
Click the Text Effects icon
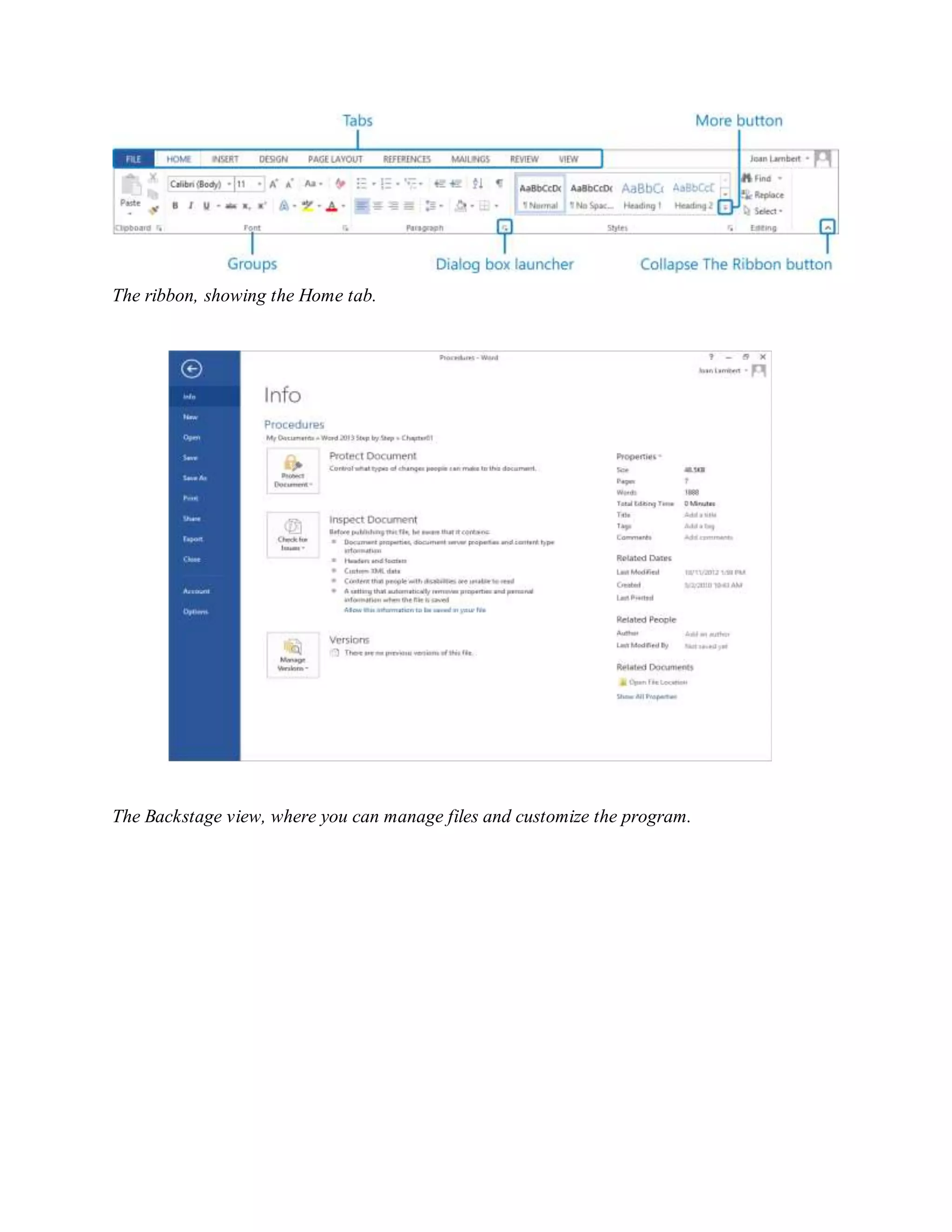tap(284, 206)
